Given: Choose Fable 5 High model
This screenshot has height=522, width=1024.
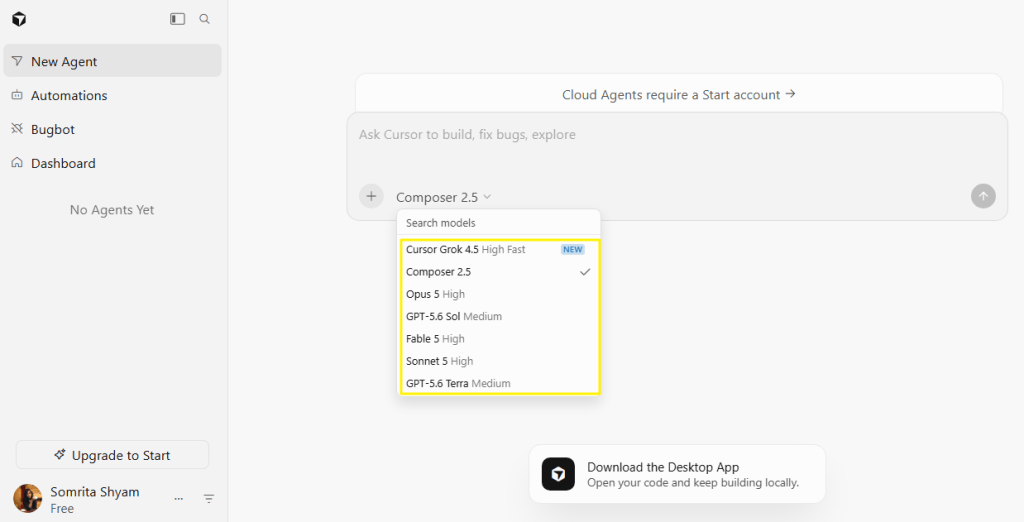Looking at the screenshot, I should click(498, 338).
